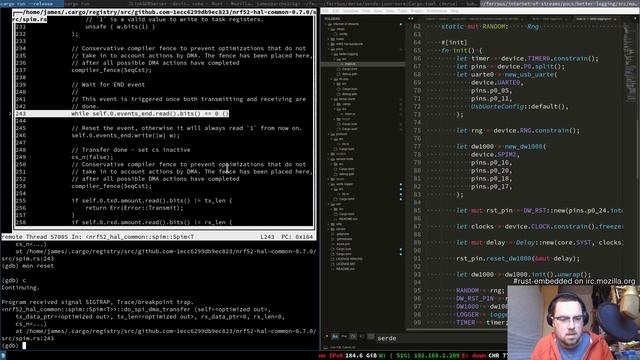Image resolution: width=640 pixels, height=360 pixels.
Task: Open LICENSE-APACHE in the sidebar
Action: (x=349, y=259)
